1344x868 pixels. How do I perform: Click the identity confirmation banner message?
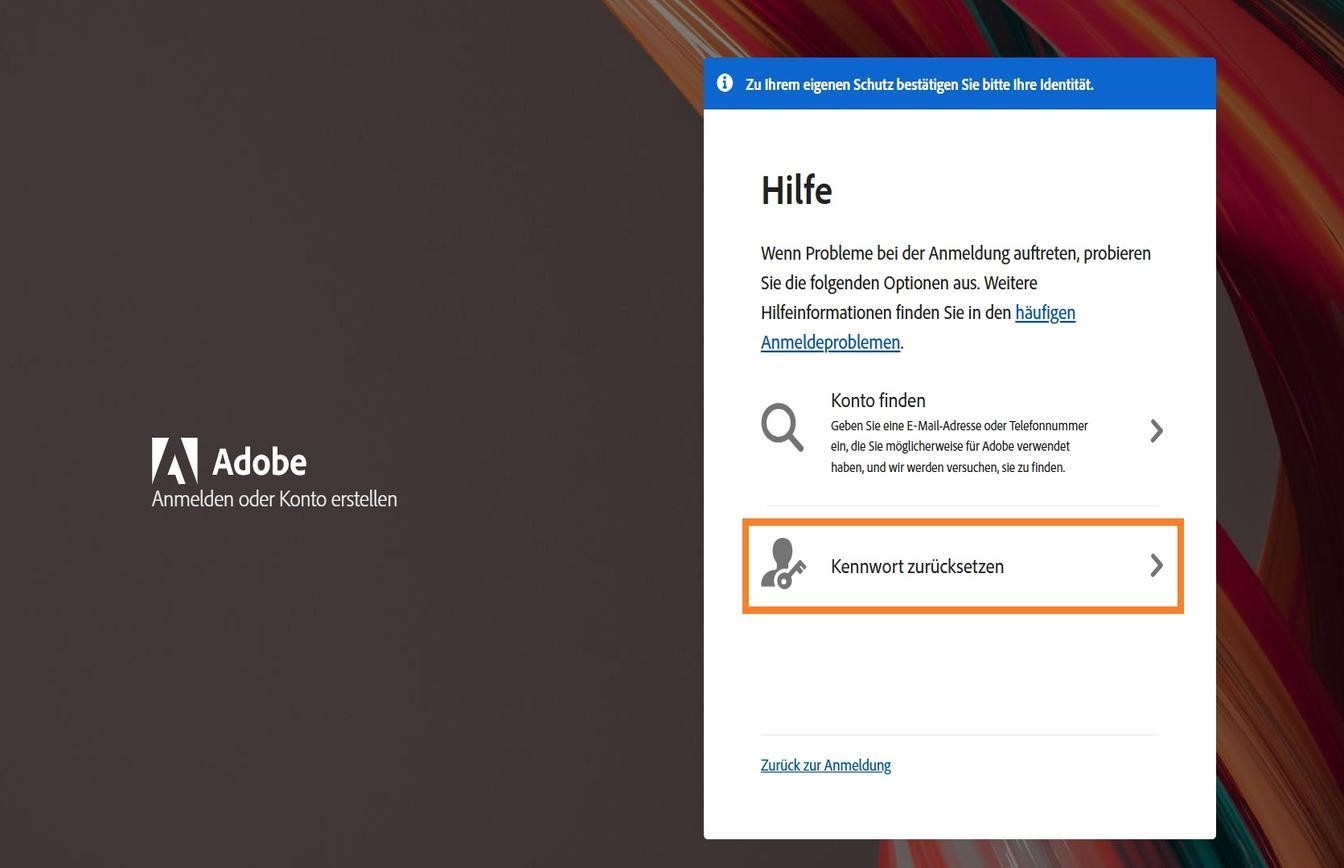click(x=919, y=84)
